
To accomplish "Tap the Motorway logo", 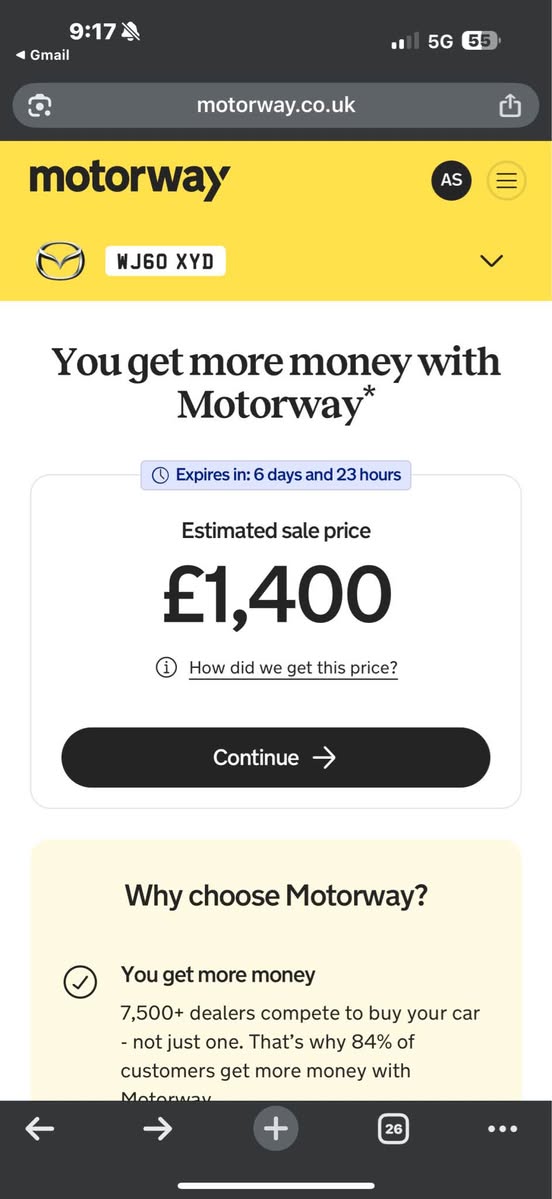I will pyautogui.click(x=129, y=181).
